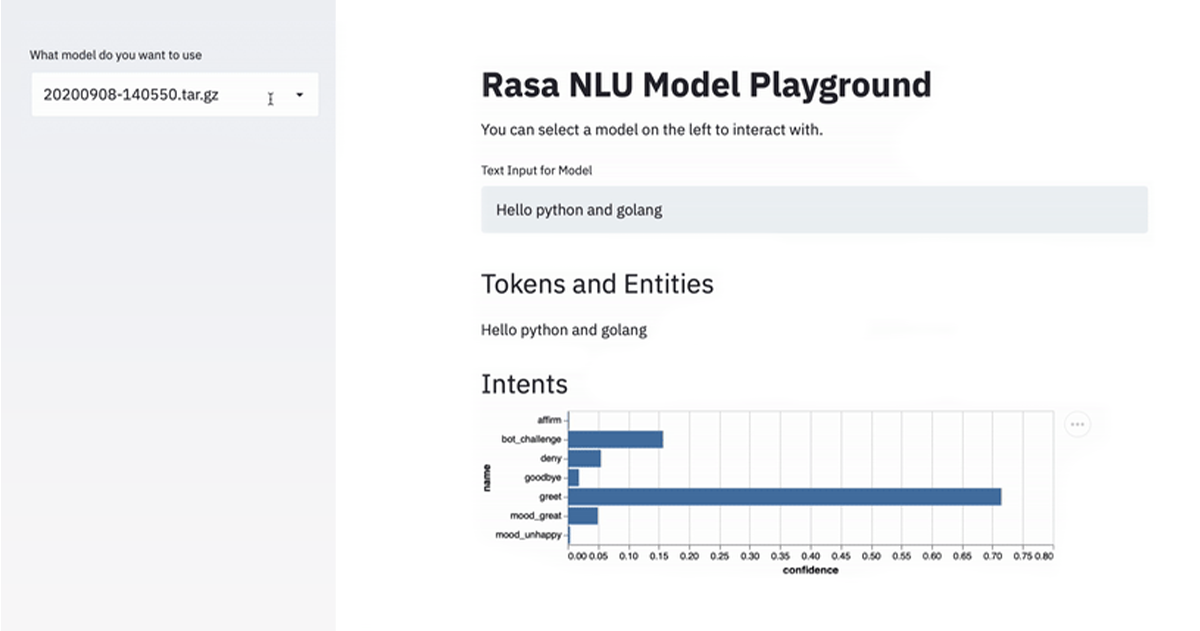The height and width of the screenshot is (631, 1200).
Task: Click the Intents section heading
Action: click(x=524, y=384)
